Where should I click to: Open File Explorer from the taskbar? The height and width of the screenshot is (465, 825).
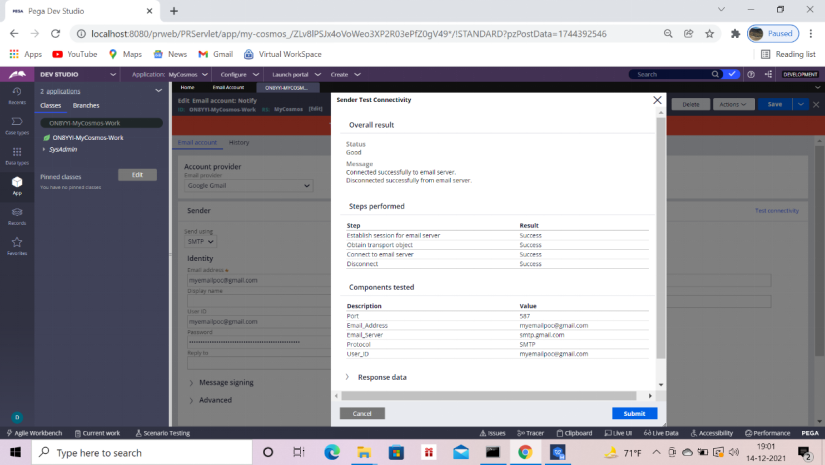pyautogui.click(x=364, y=452)
